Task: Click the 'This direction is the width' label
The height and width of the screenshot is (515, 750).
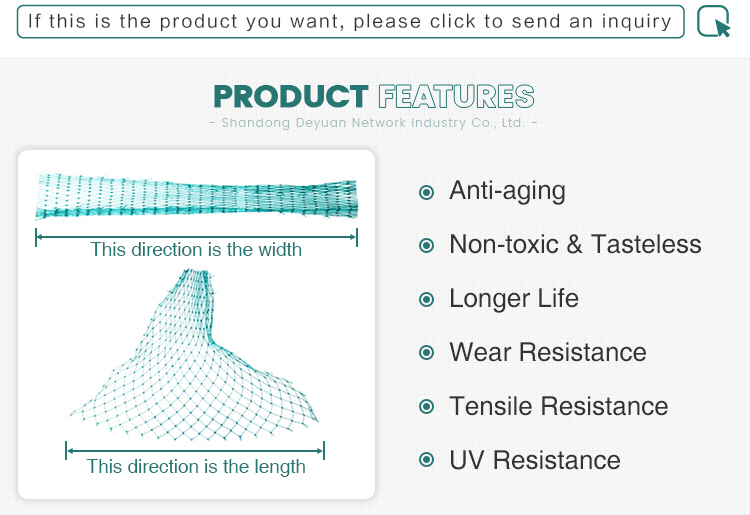Action: pyautogui.click(x=196, y=250)
